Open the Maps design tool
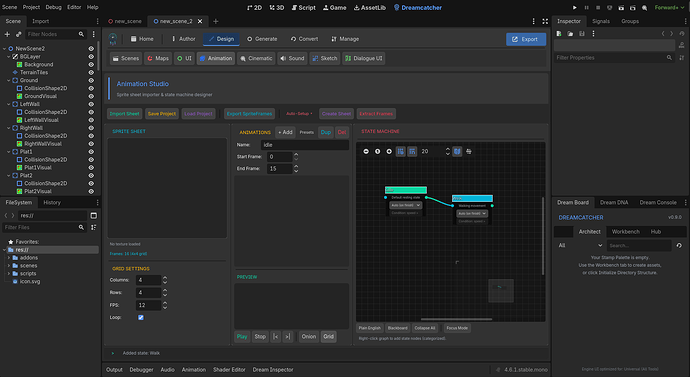The height and width of the screenshot is (377, 690). click(x=158, y=58)
